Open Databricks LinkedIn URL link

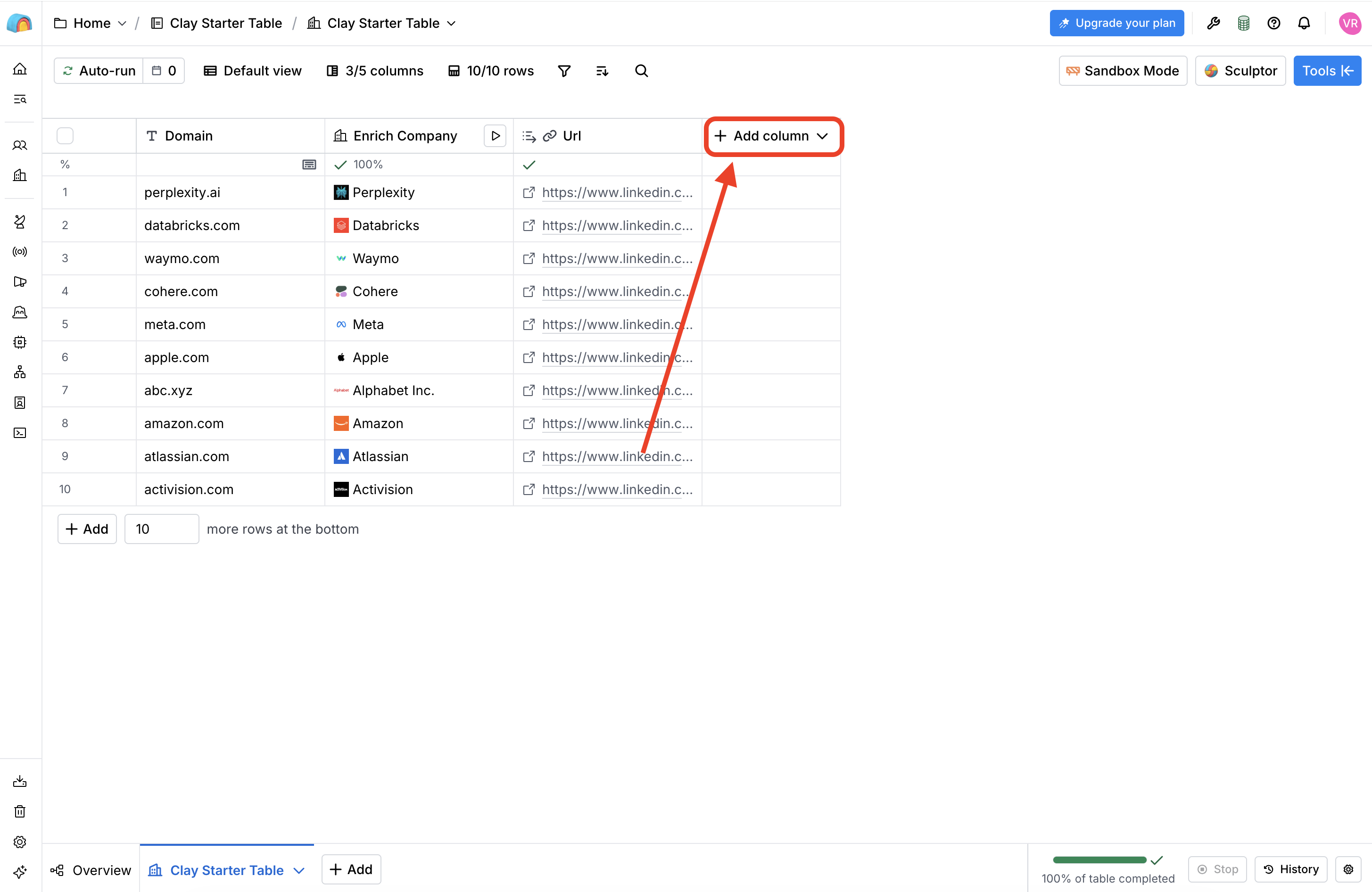(618, 225)
